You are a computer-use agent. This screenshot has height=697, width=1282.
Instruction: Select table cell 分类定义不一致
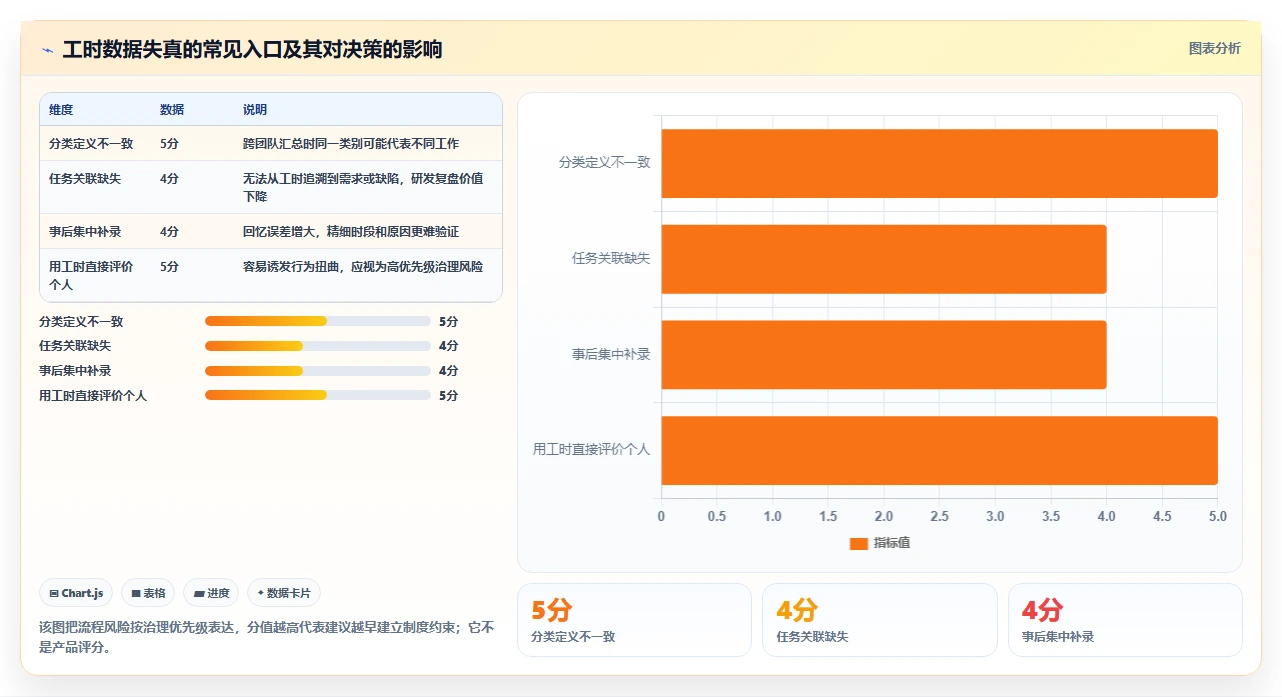pos(91,144)
